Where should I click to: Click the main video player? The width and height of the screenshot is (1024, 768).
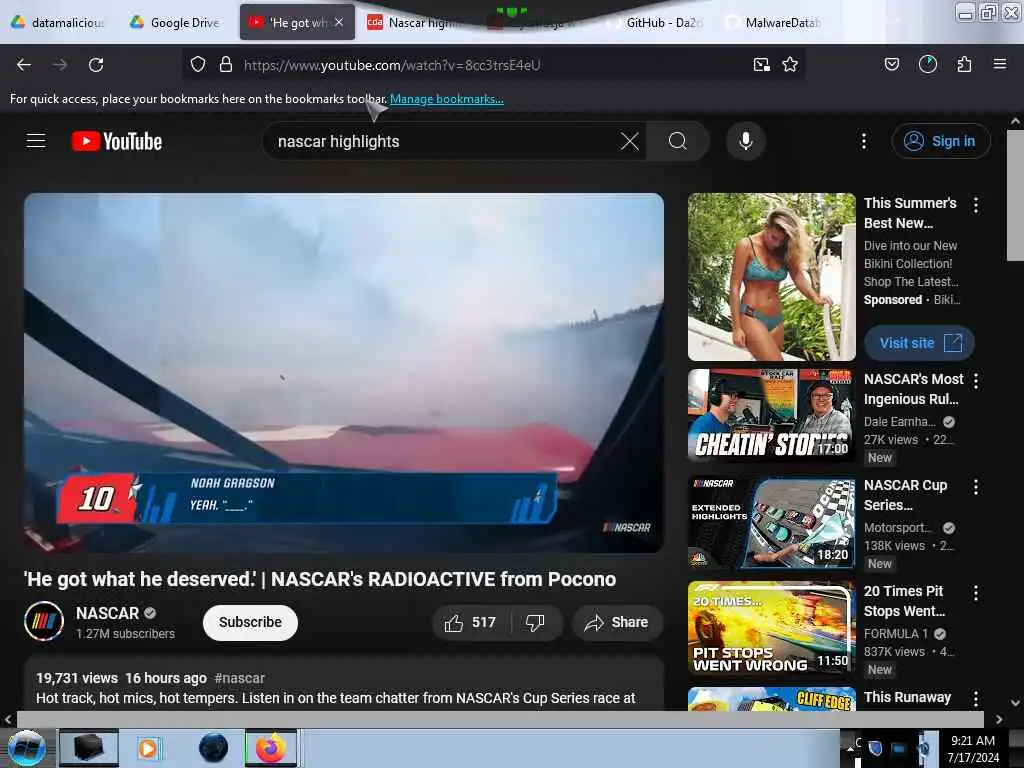[x=344, y=373]
